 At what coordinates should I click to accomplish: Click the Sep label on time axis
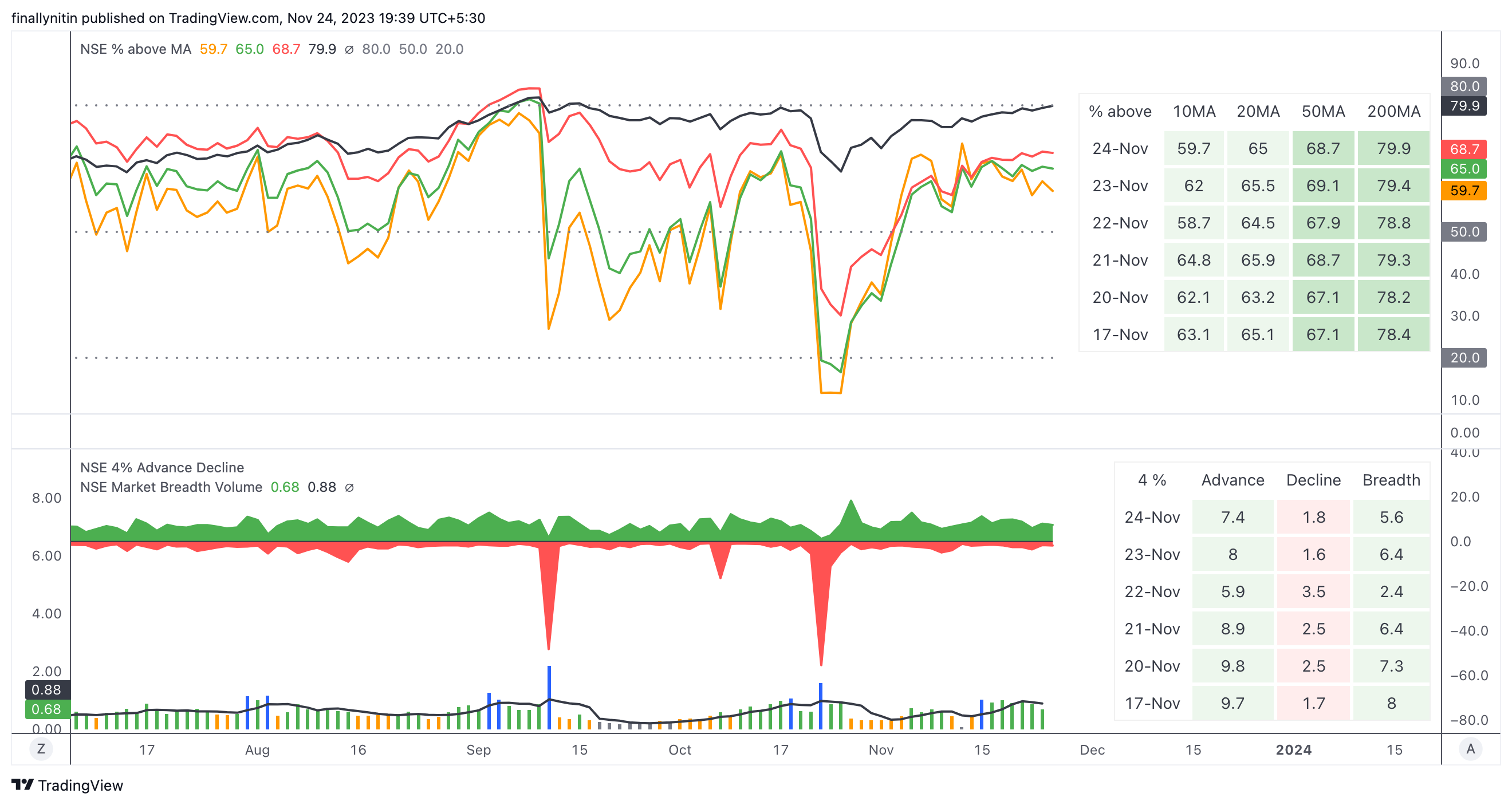click(x=478, y=750)
